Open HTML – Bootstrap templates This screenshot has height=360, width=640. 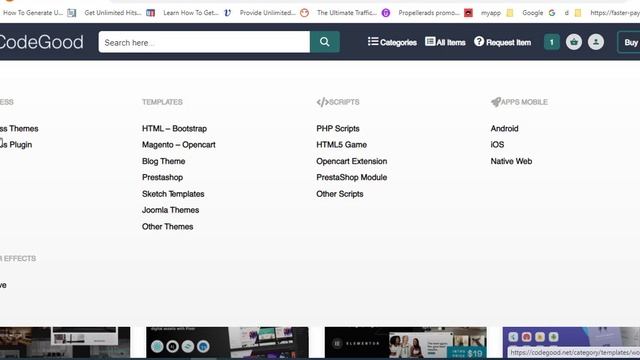coord(174,129)
